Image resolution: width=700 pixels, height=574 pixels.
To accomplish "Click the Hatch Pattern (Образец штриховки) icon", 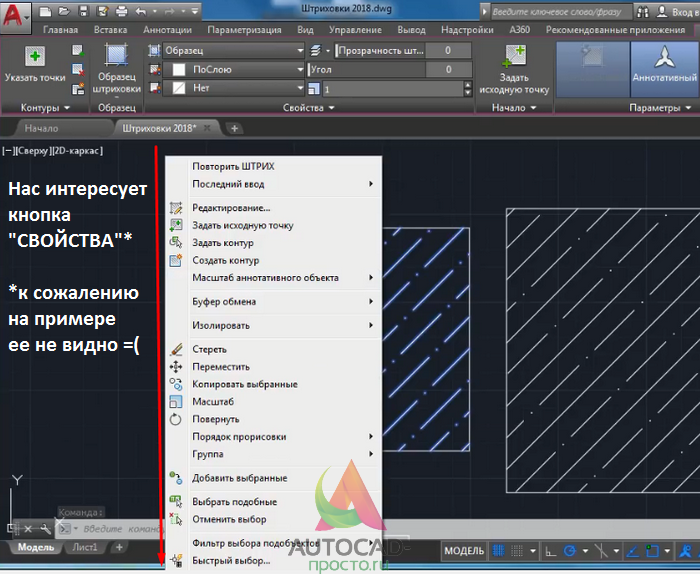I will tap(117, 55).
